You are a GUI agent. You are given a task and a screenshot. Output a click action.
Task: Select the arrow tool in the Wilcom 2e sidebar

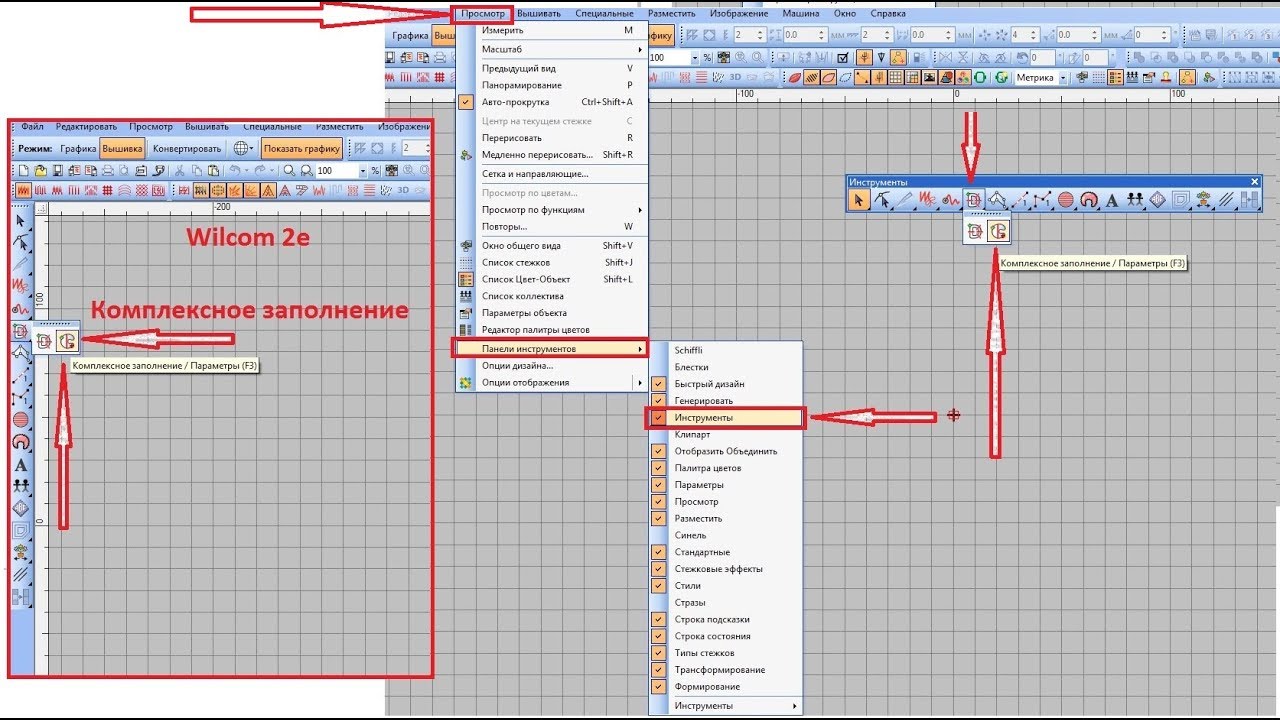(21, 219)
